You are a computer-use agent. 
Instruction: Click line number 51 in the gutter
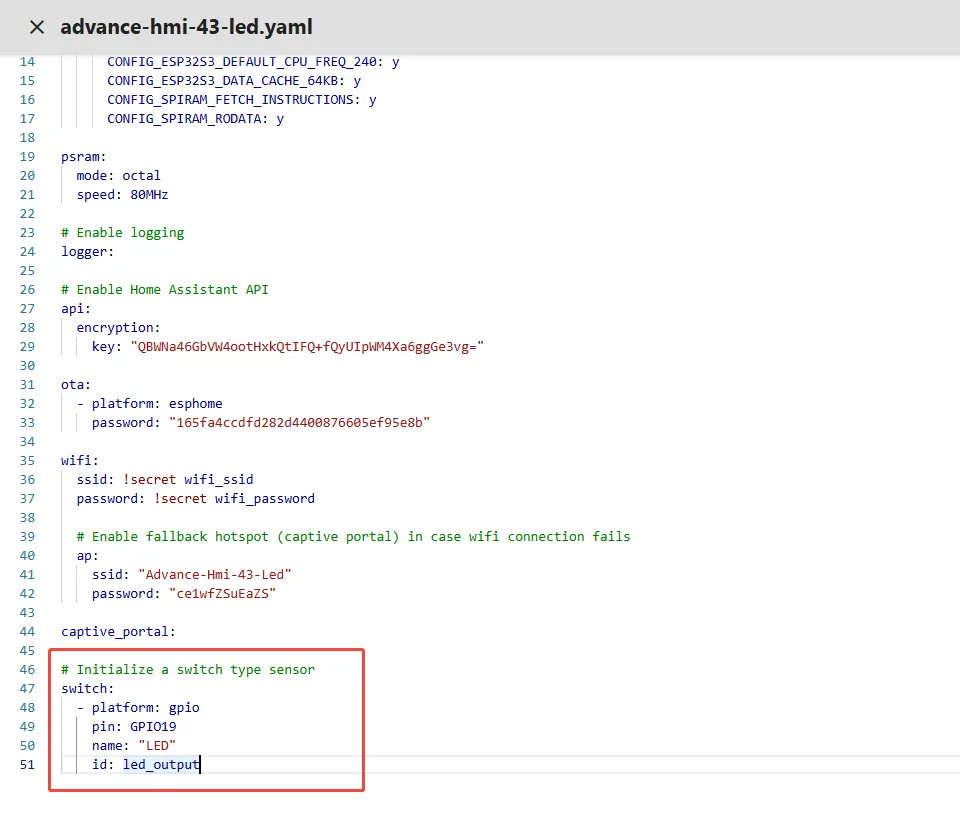tap(26, 765)
